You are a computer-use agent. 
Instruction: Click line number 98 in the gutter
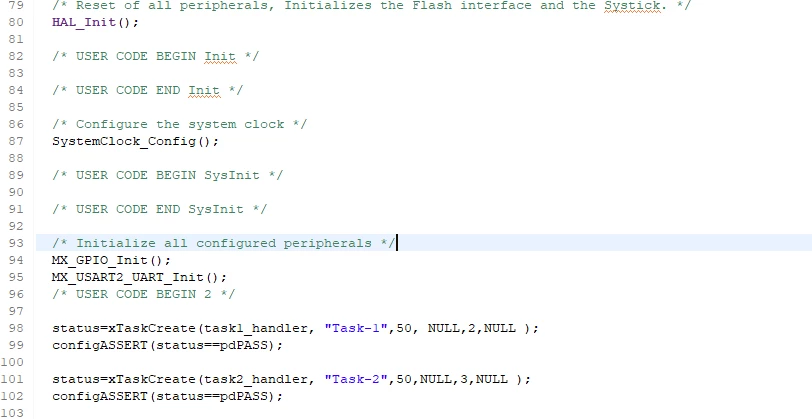[16, 328]
